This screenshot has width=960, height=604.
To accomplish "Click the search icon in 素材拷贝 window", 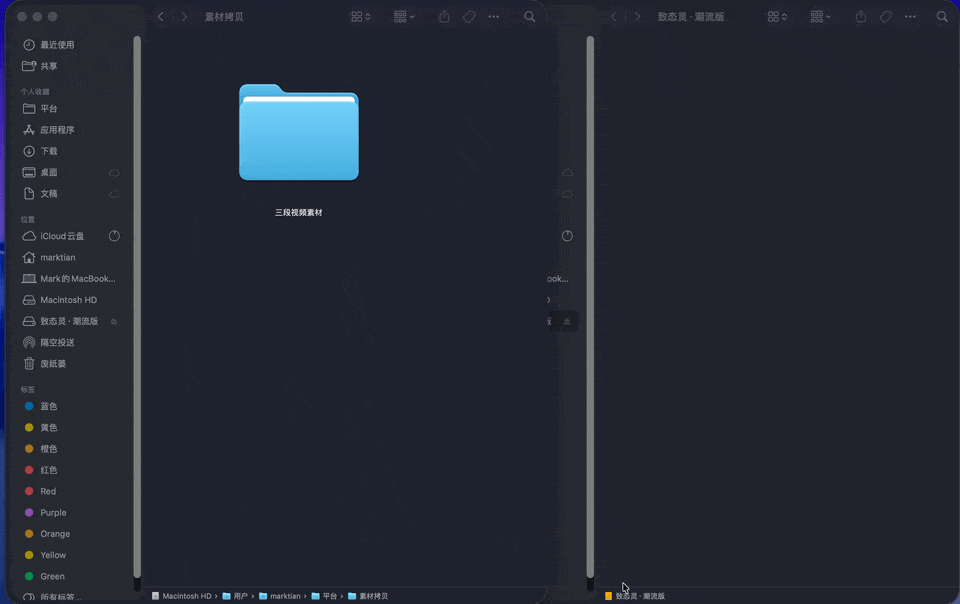I will 530,17.
